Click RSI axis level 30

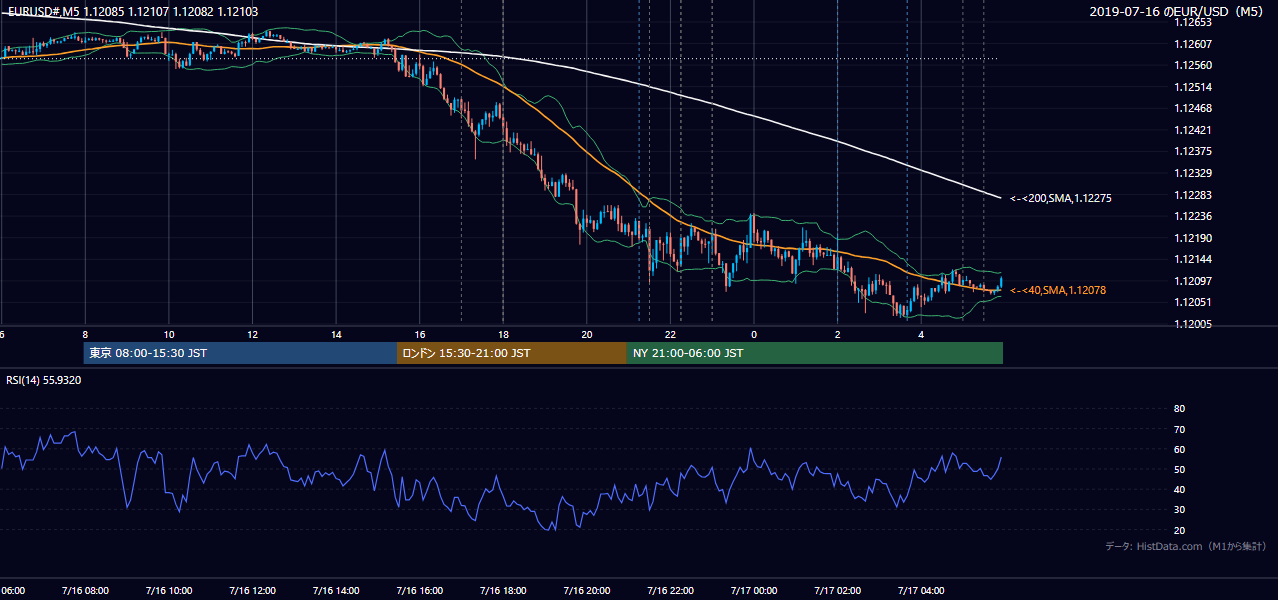coord(1179,510)
